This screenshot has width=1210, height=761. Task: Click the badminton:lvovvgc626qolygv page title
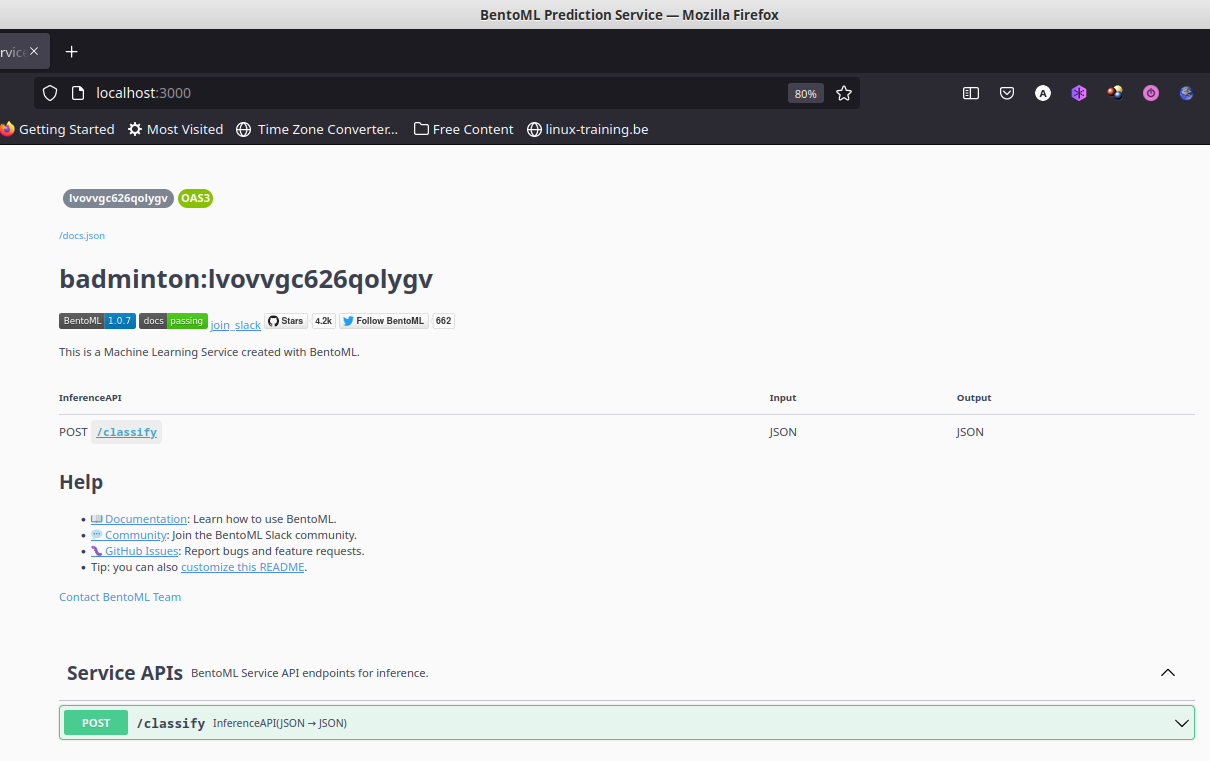point(246,279)
